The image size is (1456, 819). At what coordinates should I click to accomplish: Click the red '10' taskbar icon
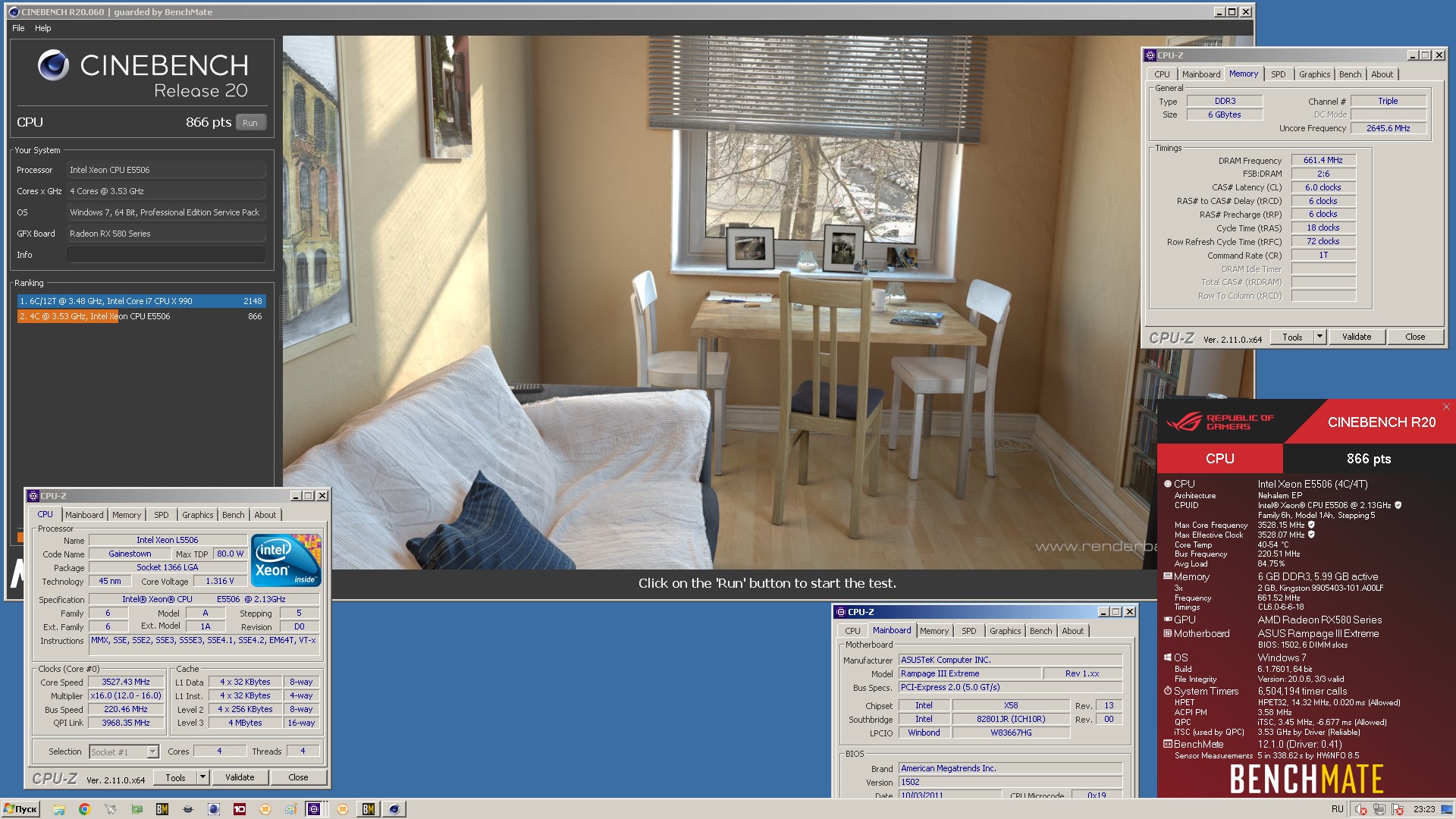(239, 809)
